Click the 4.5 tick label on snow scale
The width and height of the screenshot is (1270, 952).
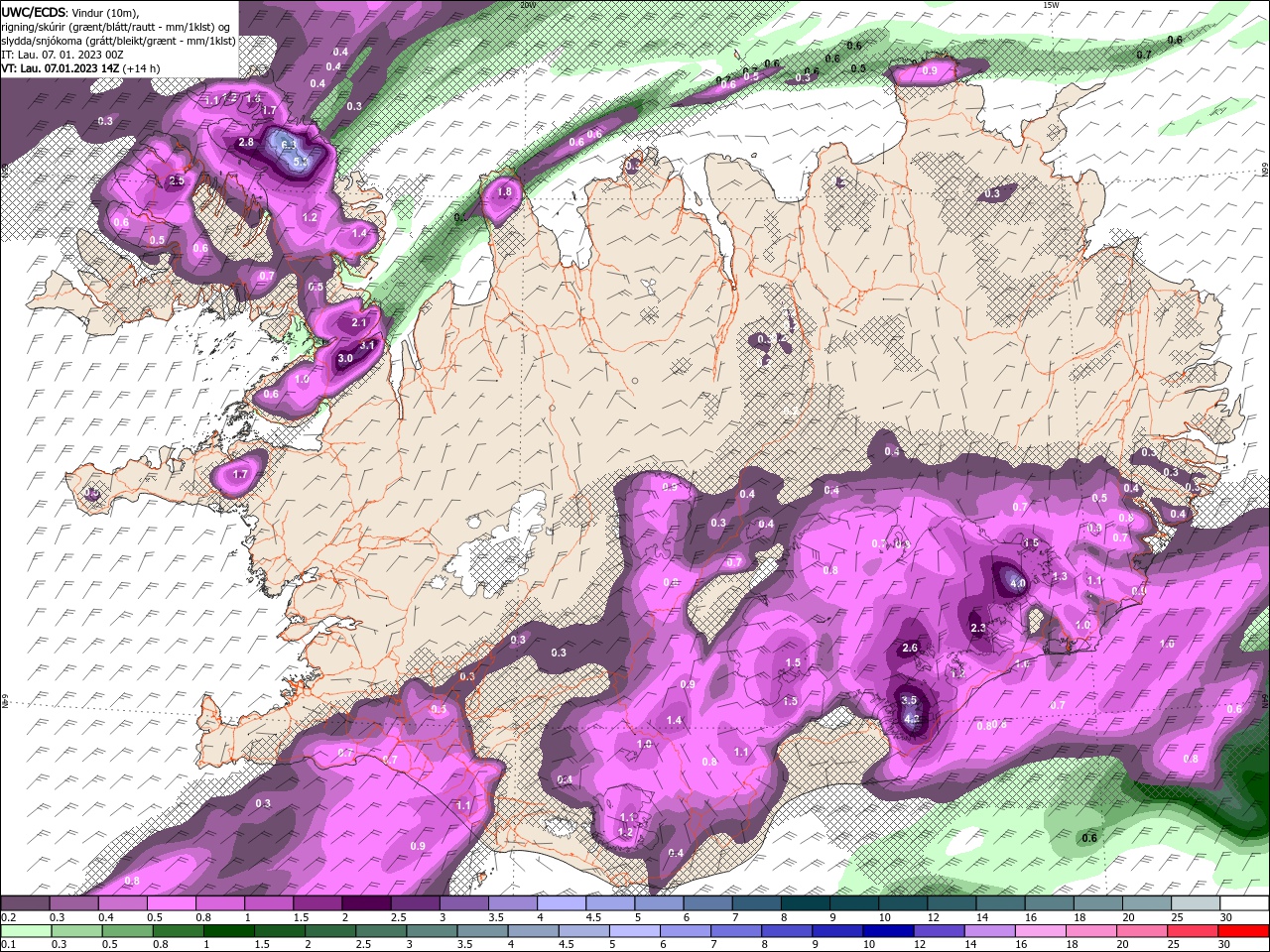point(592,917)
